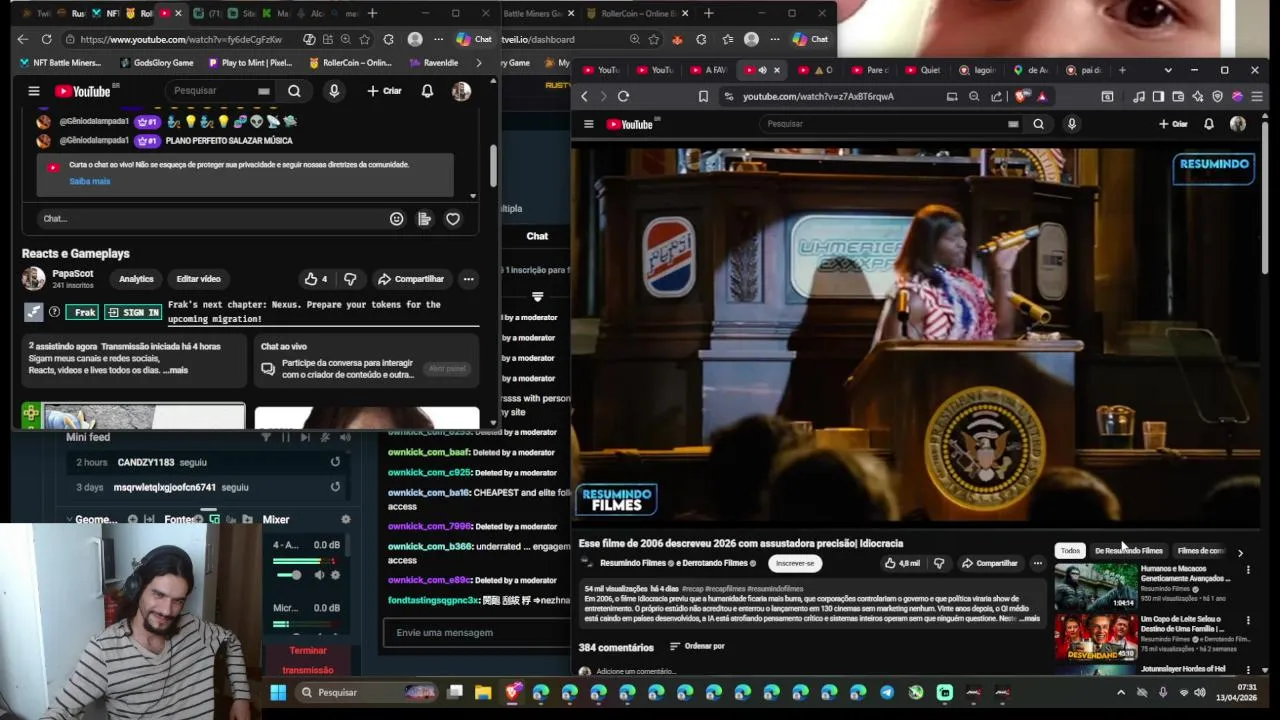Open Brave Shields lion icon
Viewport: 1280px width, 720px height.
pyautogui.click(x=1021, y=96)
